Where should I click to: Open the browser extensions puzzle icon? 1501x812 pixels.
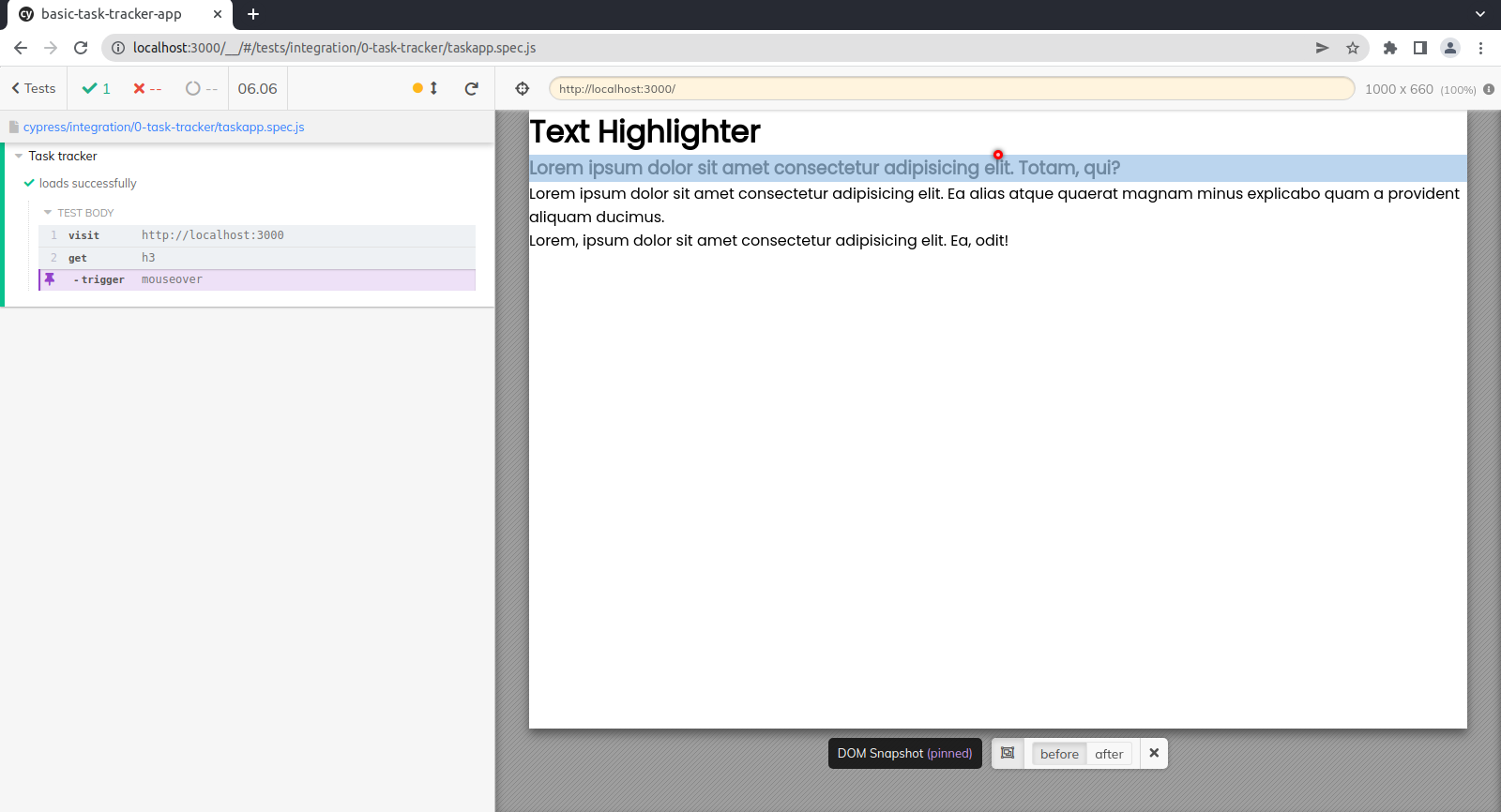[x=1390, y=48]
